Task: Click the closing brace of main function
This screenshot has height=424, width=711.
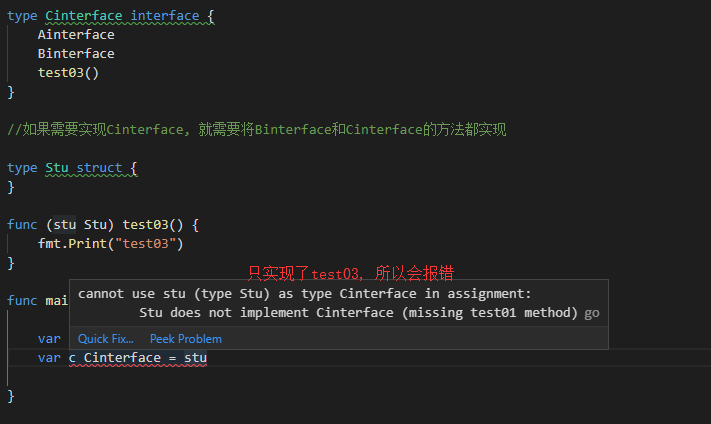Action: (11, 396)
